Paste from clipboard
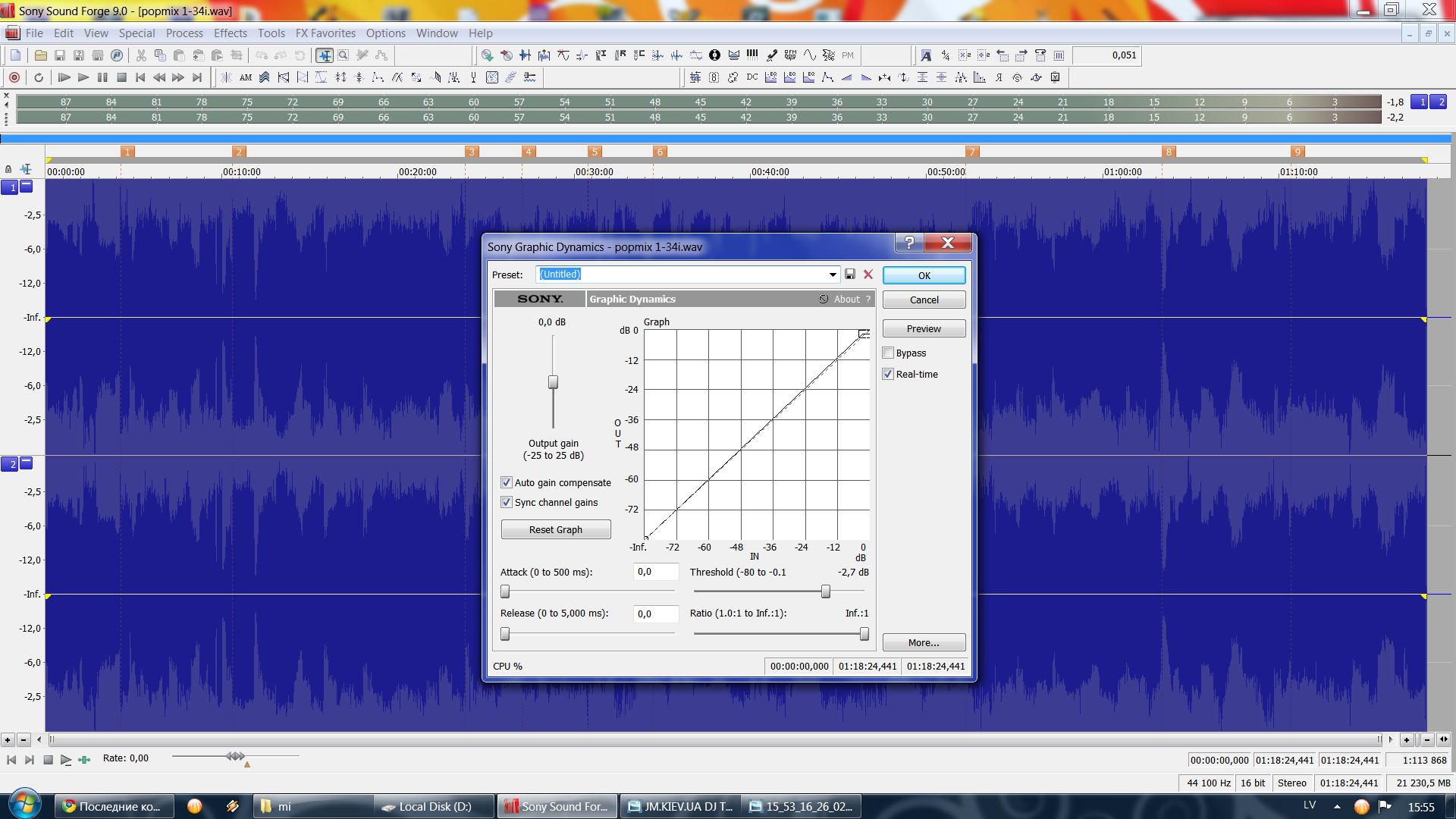 (179, 55)
